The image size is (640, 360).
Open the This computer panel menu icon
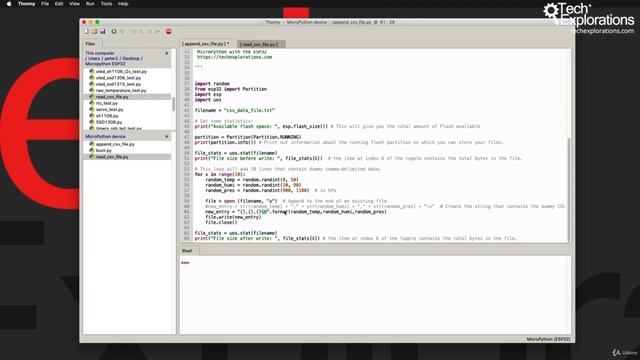pyautogui.click(x=167, y=53)
